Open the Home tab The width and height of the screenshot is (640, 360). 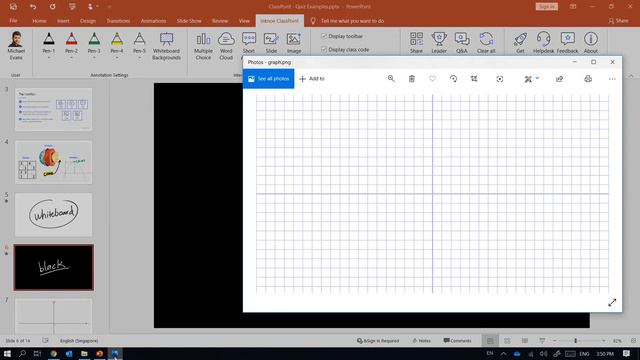(39, 21)
